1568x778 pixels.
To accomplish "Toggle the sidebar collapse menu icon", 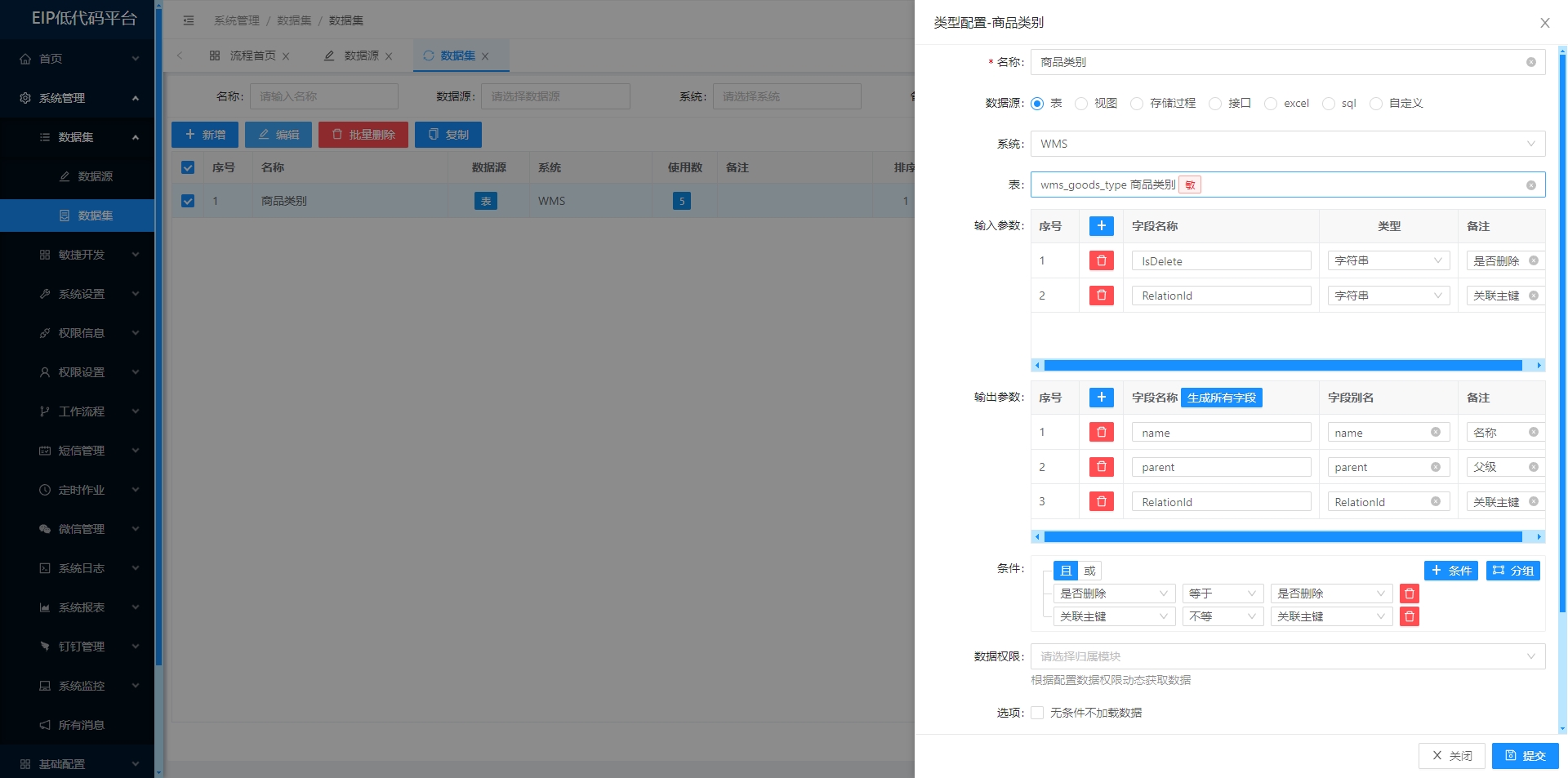I will tap(189, 20).
